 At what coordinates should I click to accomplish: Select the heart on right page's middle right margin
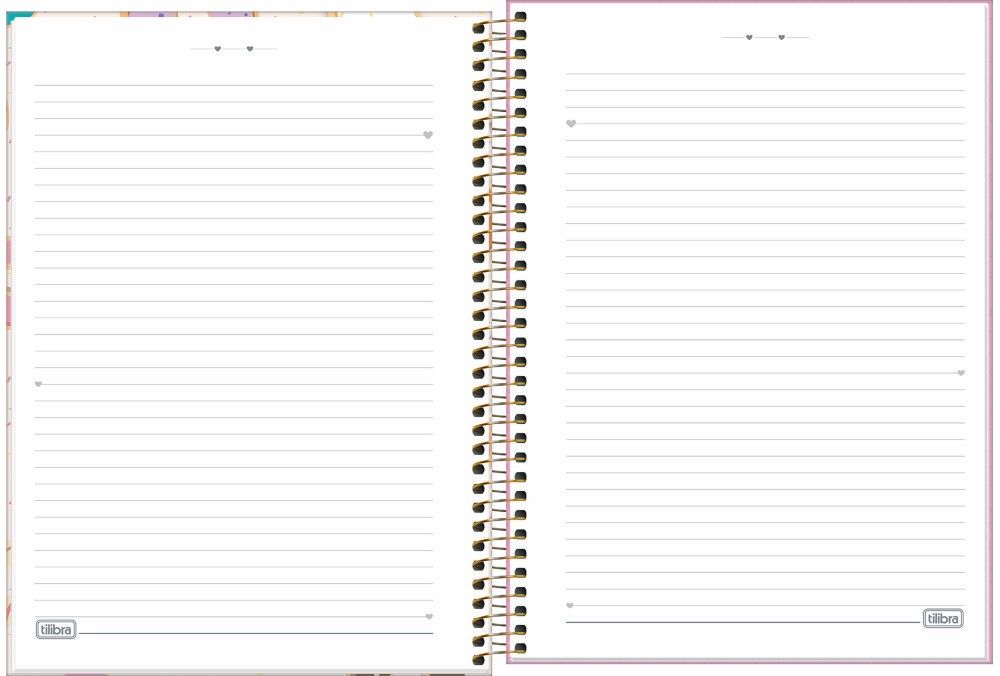[x=961, y=373]
